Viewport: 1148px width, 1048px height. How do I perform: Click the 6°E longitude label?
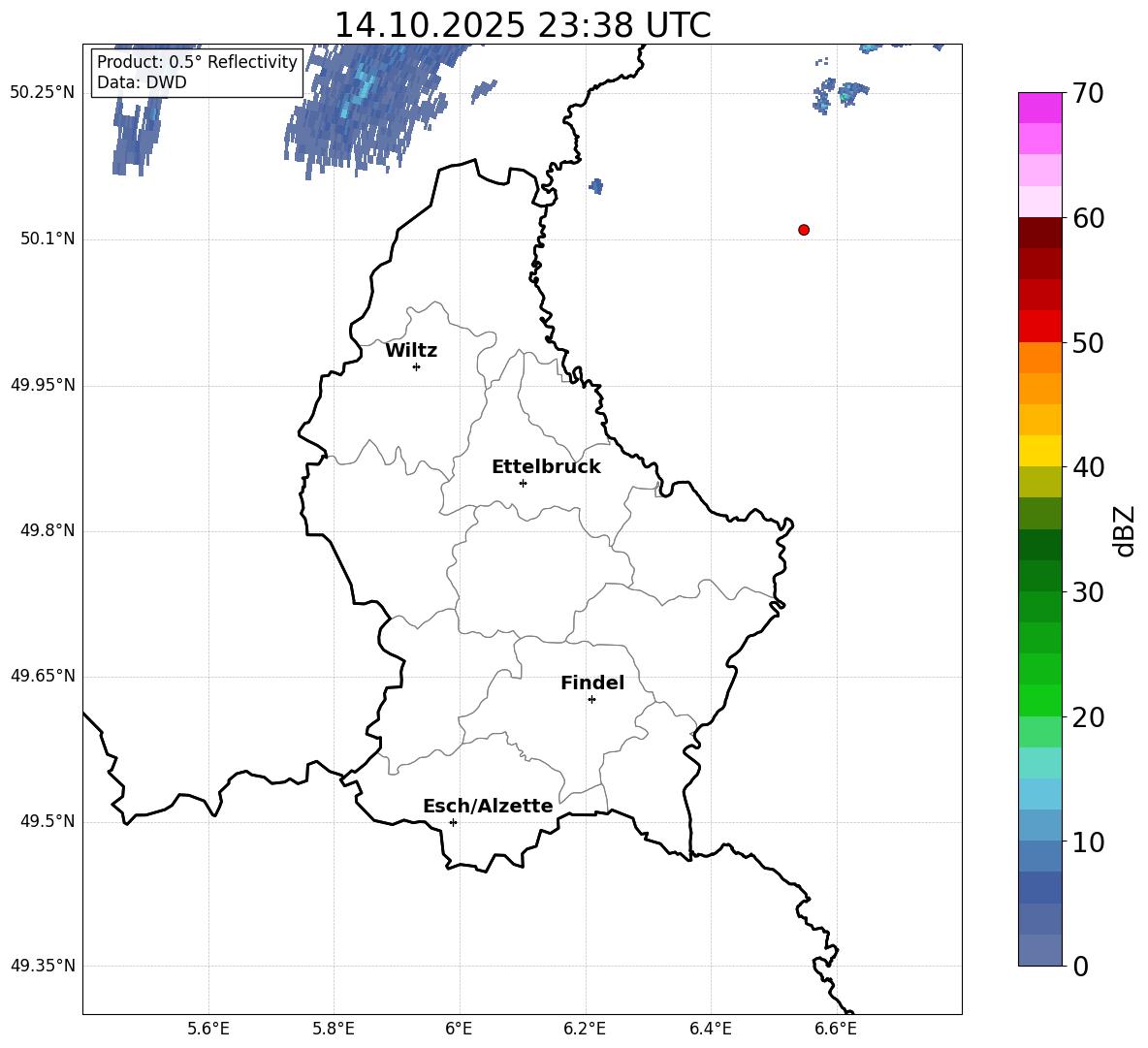459,1029
